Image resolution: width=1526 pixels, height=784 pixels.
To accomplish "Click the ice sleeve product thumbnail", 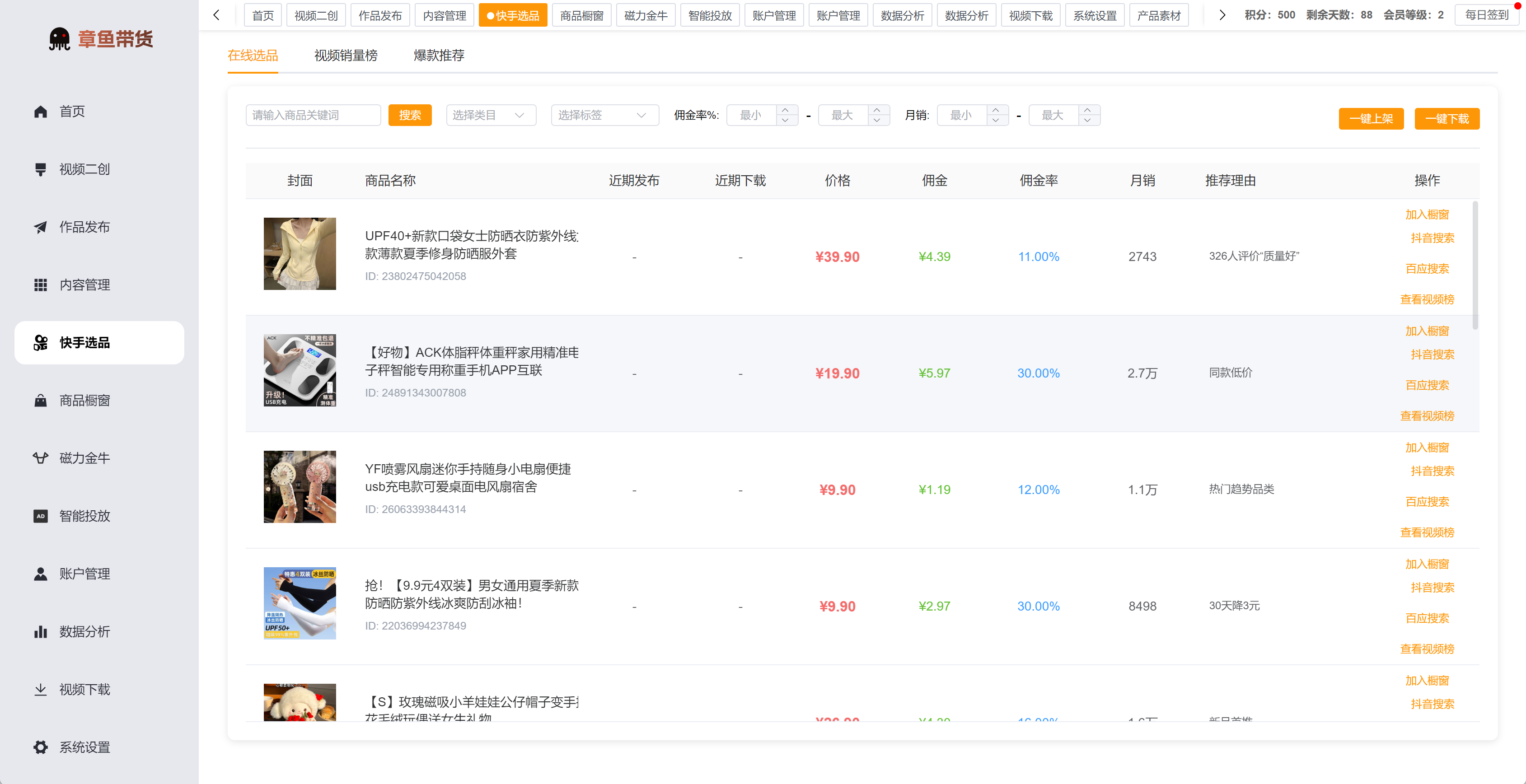I will click(300, 603).
